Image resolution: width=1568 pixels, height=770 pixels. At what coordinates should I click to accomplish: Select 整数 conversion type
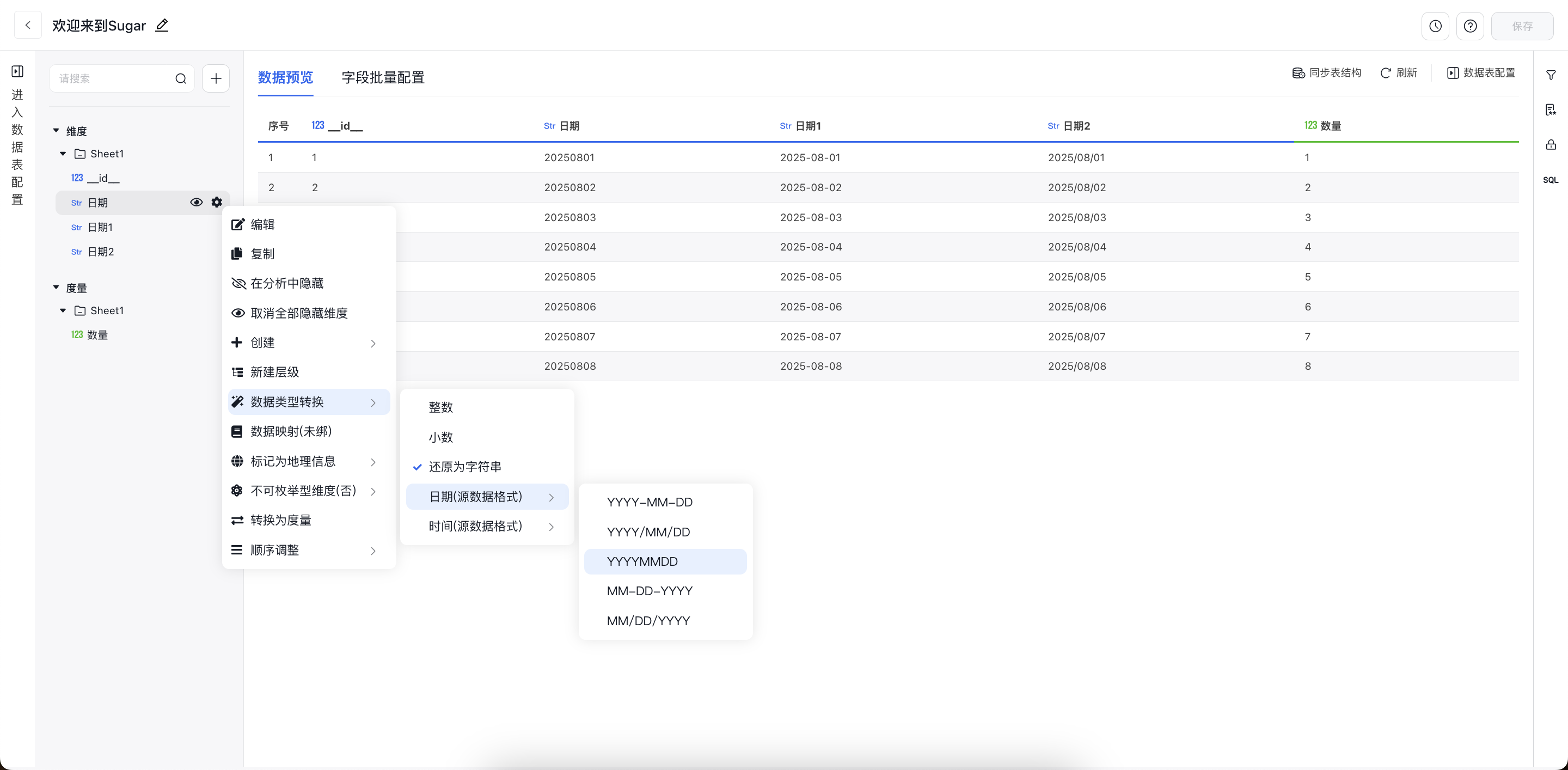[x=487, y=408]
